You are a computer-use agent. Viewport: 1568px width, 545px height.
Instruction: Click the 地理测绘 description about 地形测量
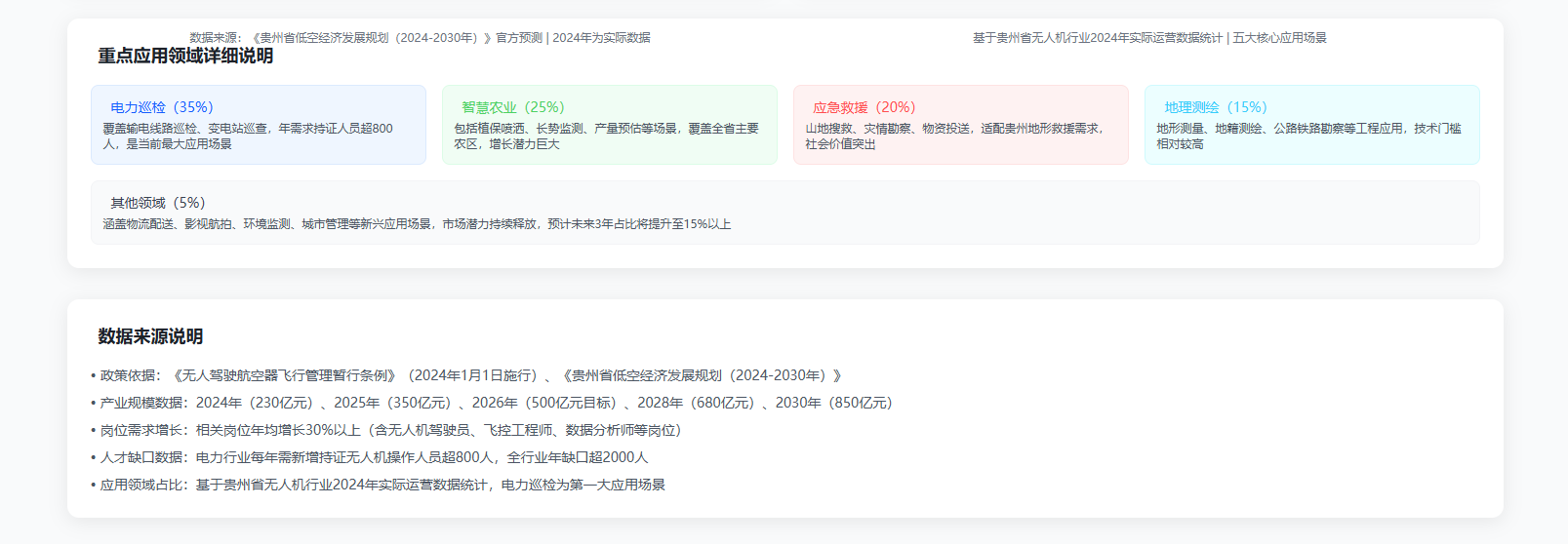click(1308, 136)
